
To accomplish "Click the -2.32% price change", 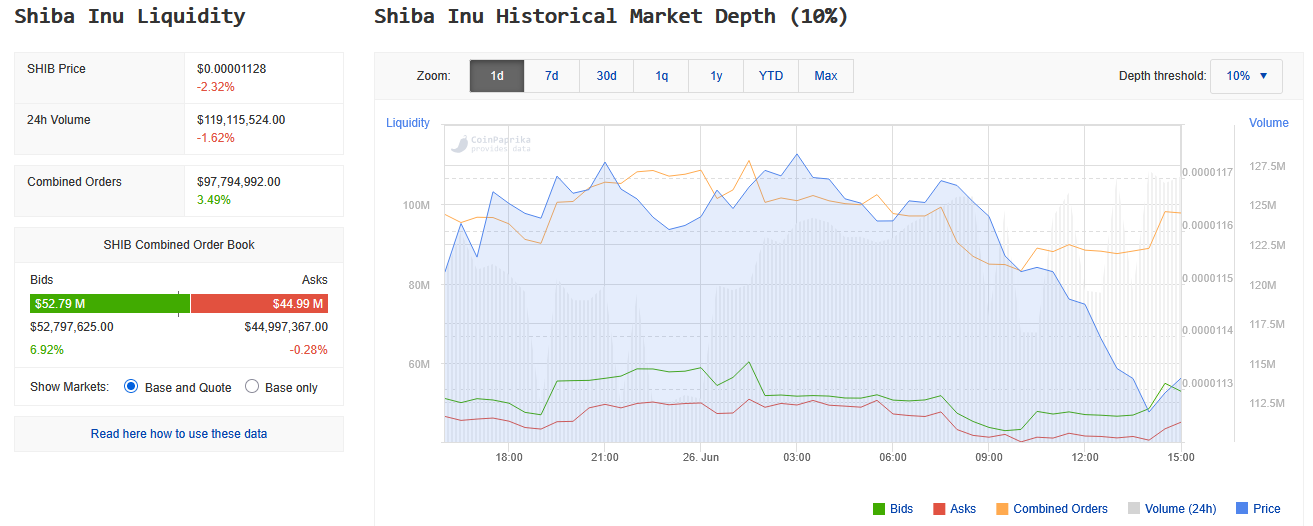I will tap(216, 87).
